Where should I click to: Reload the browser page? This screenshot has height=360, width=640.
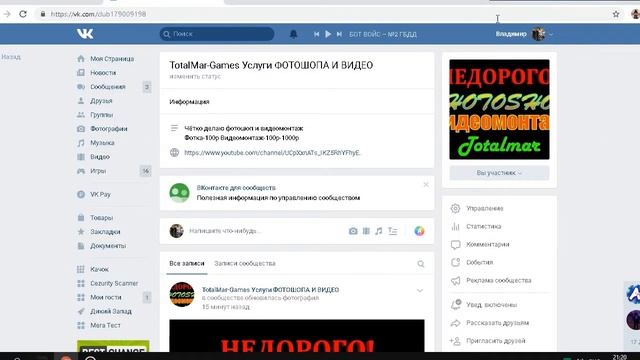pos(23,14)
